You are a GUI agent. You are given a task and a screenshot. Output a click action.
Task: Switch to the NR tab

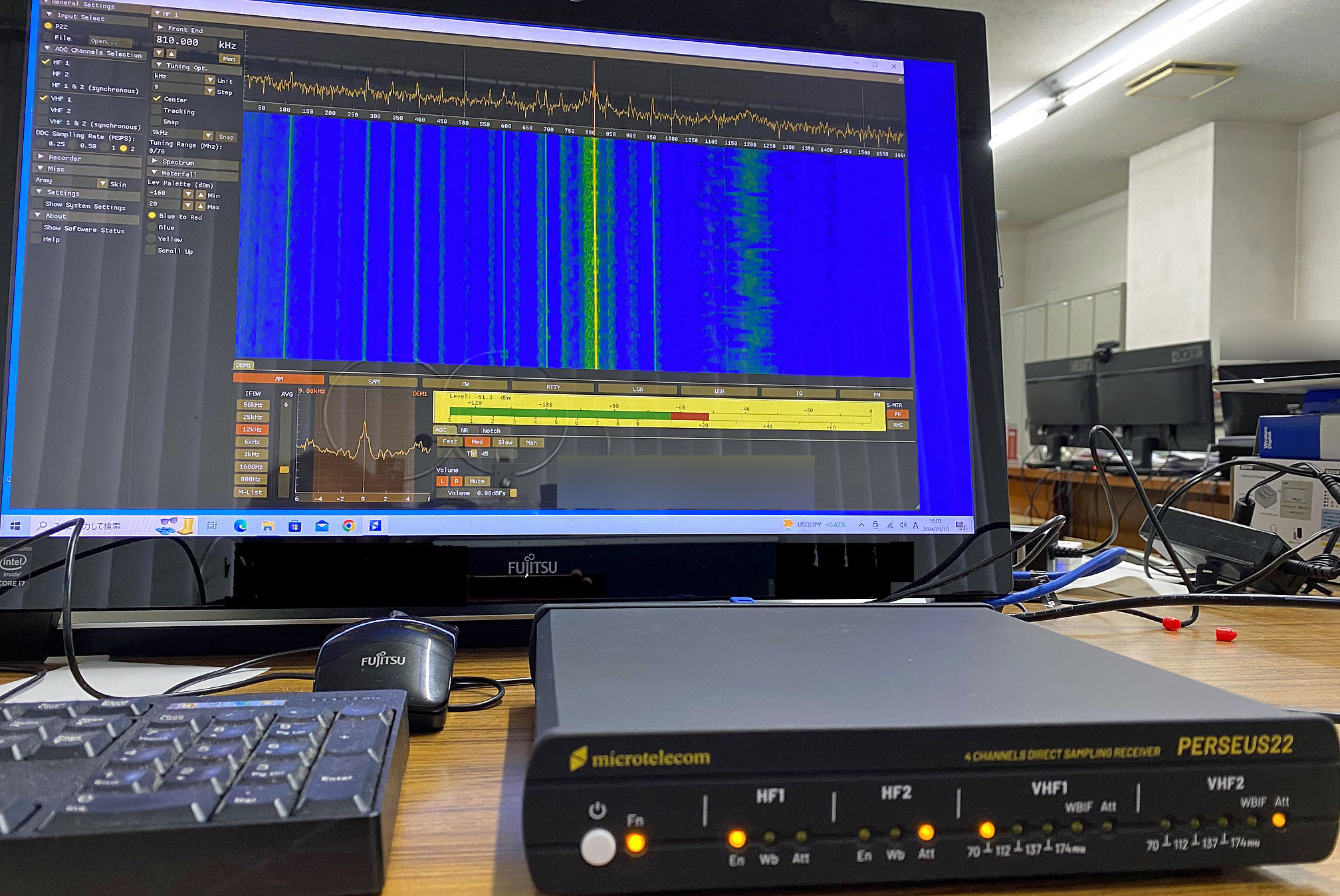[x=465, y=430]
